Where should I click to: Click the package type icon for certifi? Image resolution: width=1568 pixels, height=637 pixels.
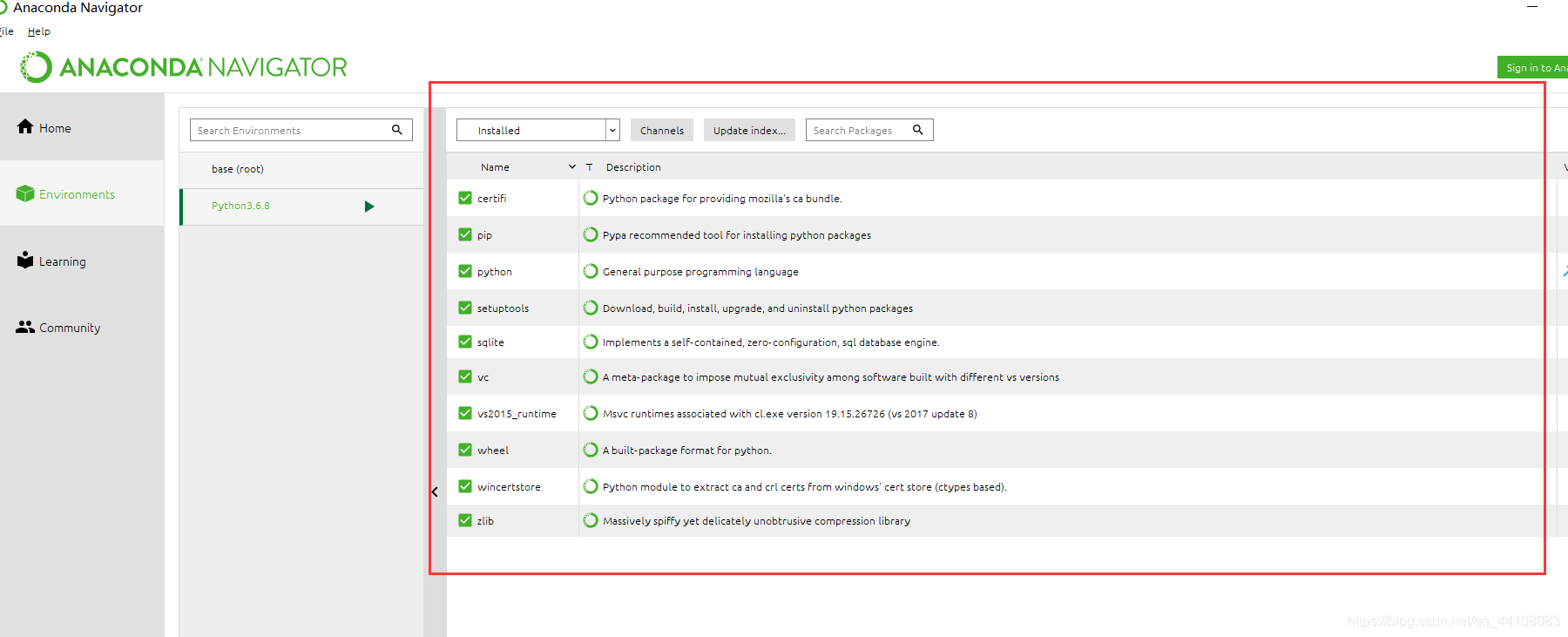(591, 198)
